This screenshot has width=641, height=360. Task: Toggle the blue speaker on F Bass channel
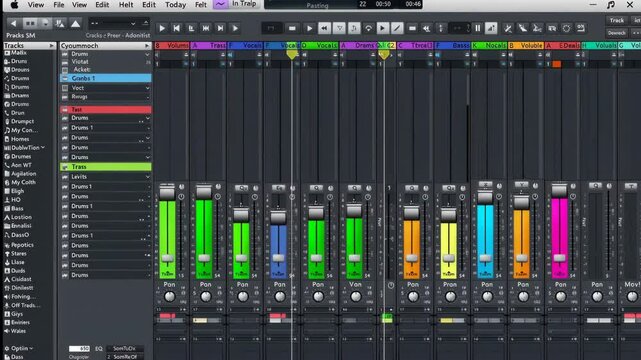(438, 55)
